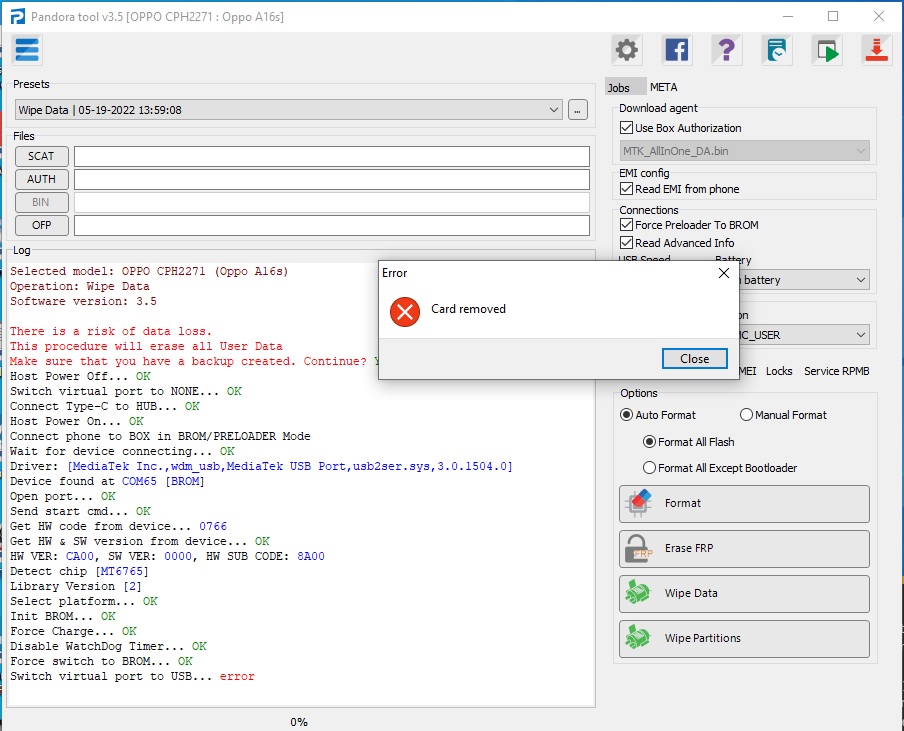Open the MTK_AllInOne_DA.bin dropdown
This screenshot has height=731, width=904.
click(x=744, y=151)
